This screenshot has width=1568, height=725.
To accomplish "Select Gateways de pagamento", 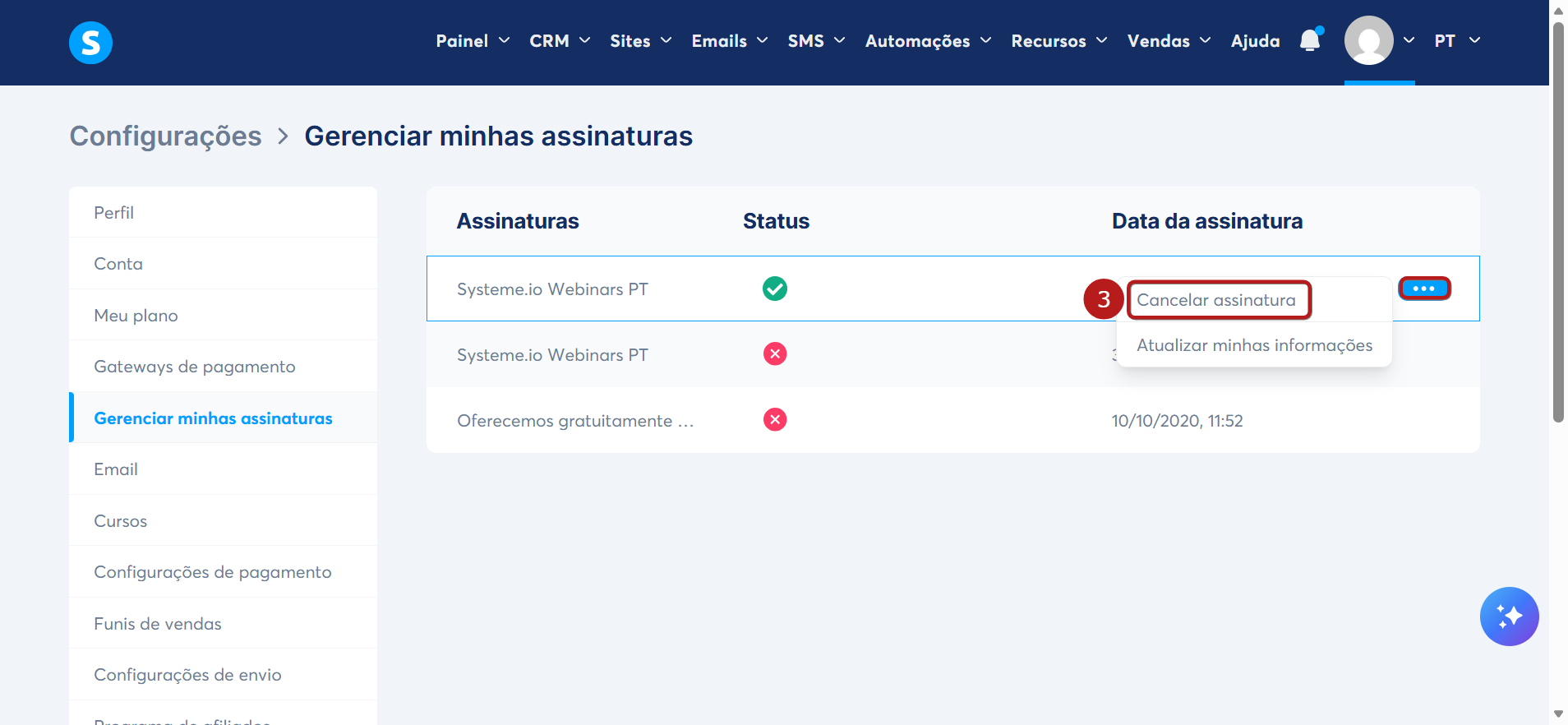I will pyautogui.click(x=223, y=367).
